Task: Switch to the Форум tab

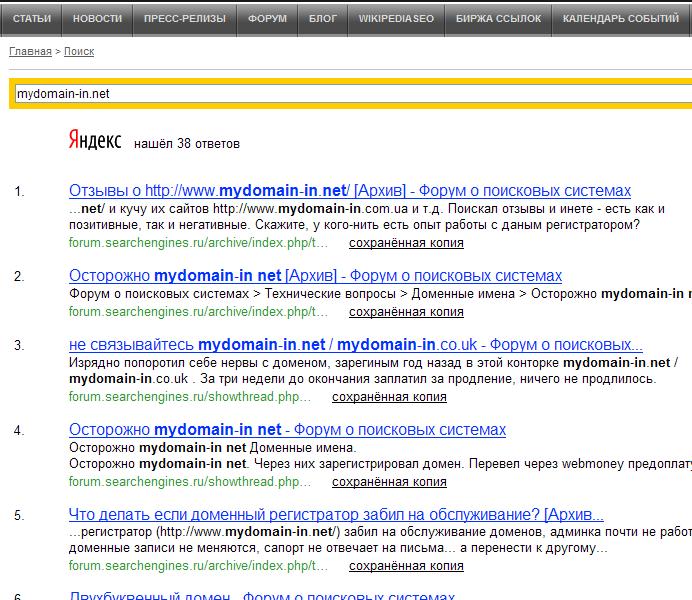Action: click(267, 19)
